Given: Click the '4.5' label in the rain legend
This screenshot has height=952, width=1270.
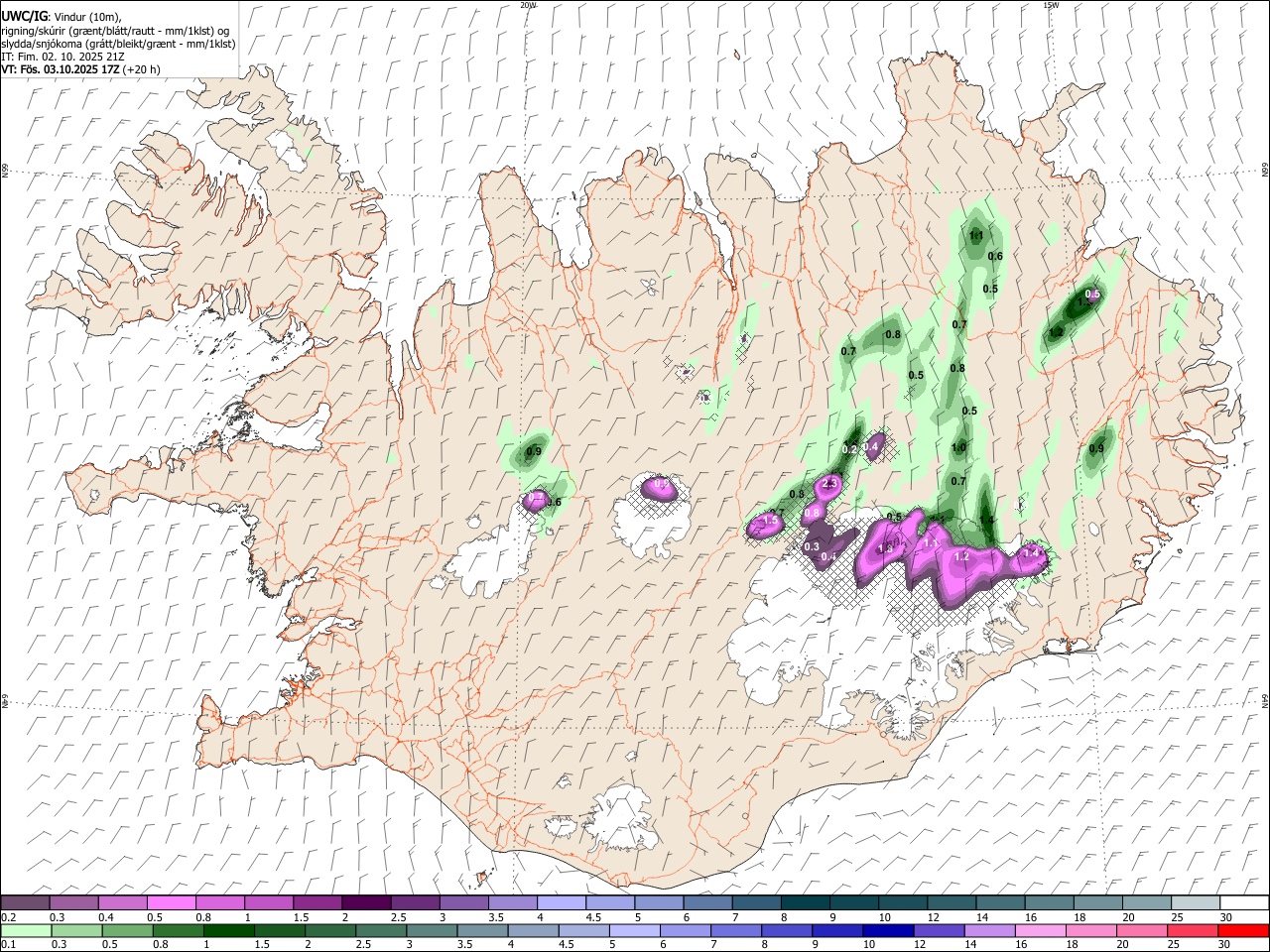Looking at the screenshot, I should click(x=565, y=945).
